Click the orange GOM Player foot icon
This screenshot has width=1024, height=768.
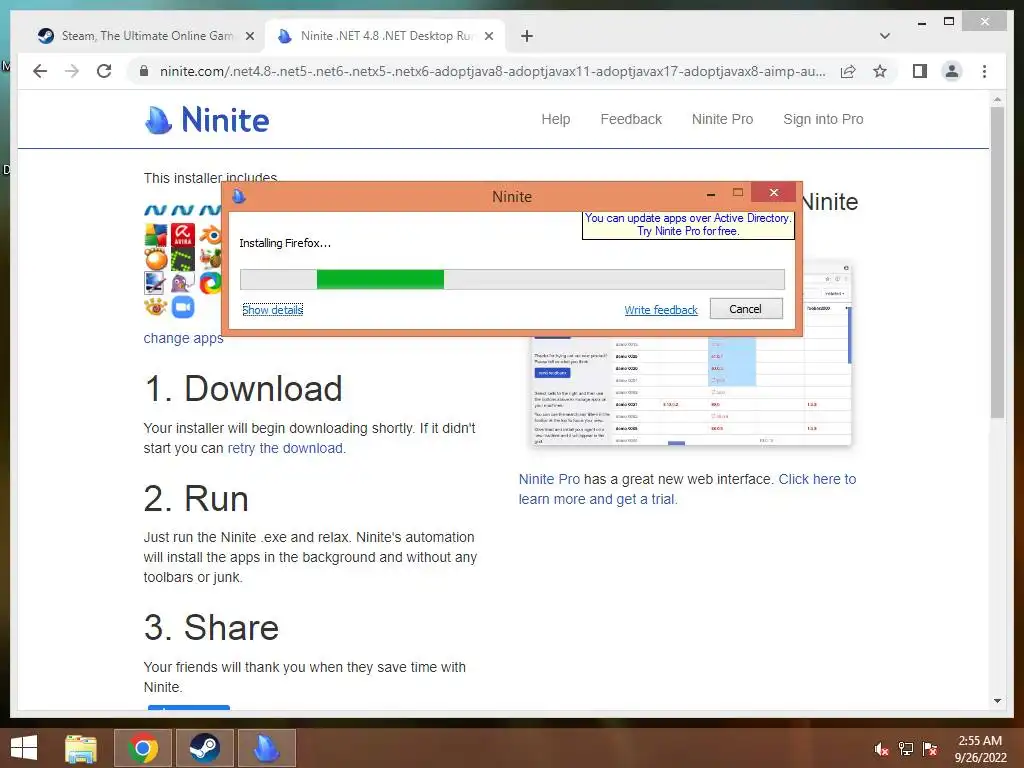(x=155, y=259)
